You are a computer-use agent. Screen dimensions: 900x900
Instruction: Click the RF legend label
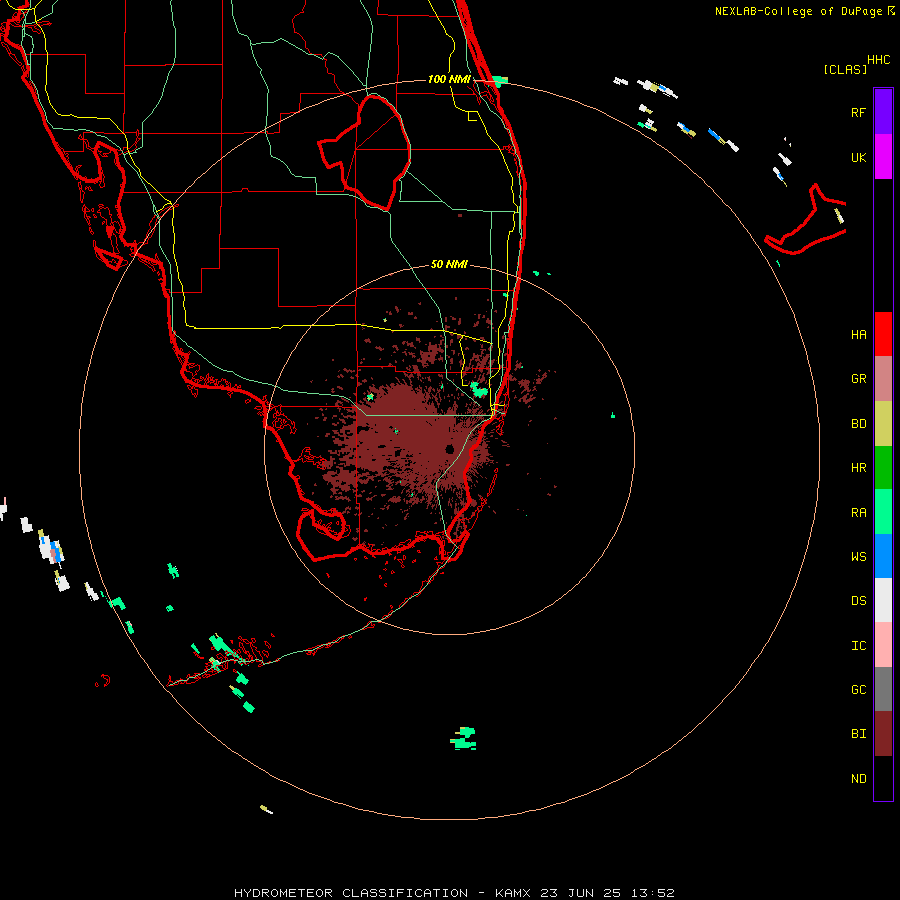click(x=858, y=112)
